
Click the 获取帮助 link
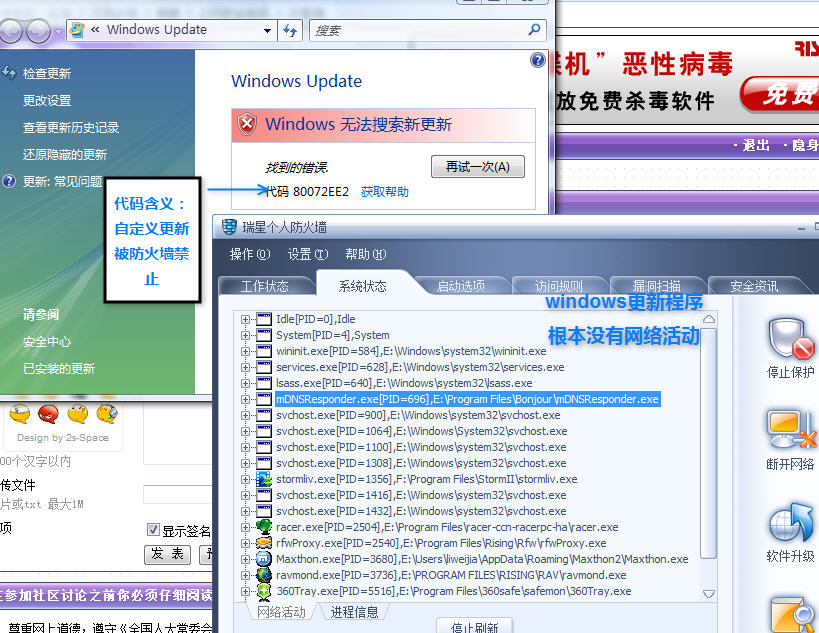pos(384,192)
